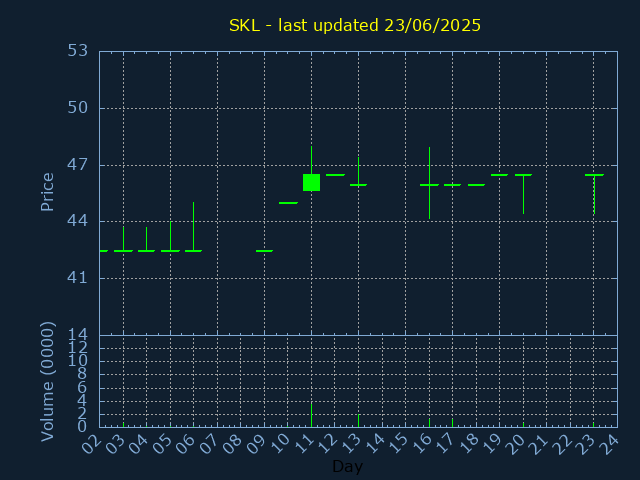Click the day label '09'

click(257, 444)
